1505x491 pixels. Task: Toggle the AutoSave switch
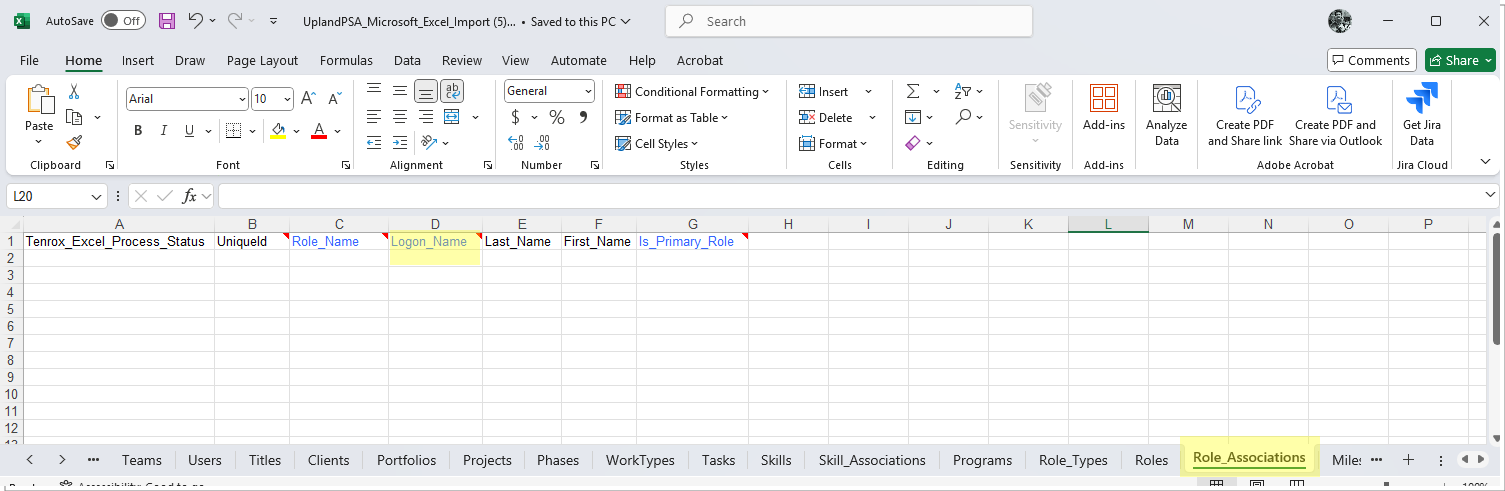(x=123, y=21)
